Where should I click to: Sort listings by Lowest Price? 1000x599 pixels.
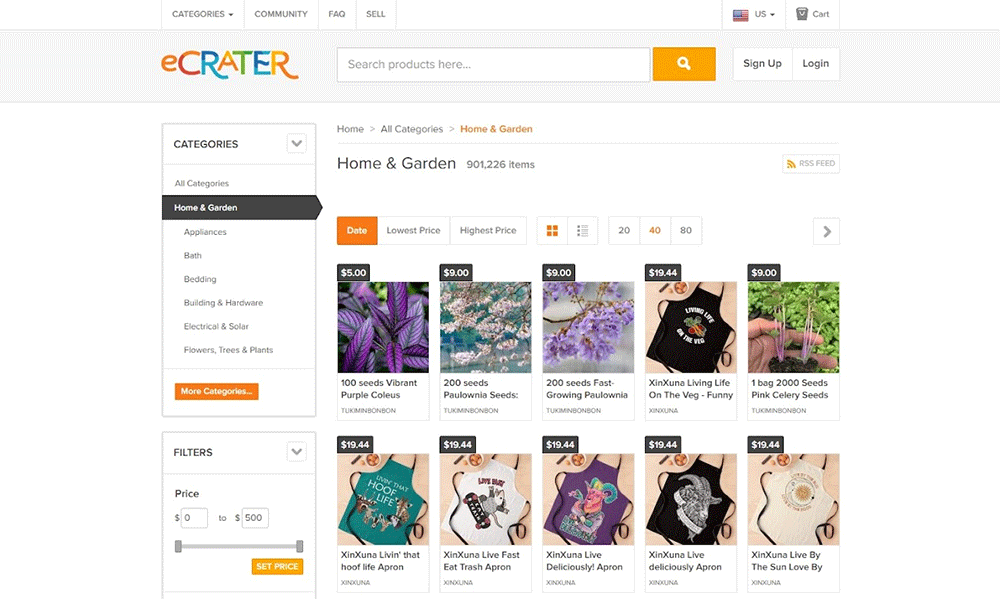[x=413, y=231]
